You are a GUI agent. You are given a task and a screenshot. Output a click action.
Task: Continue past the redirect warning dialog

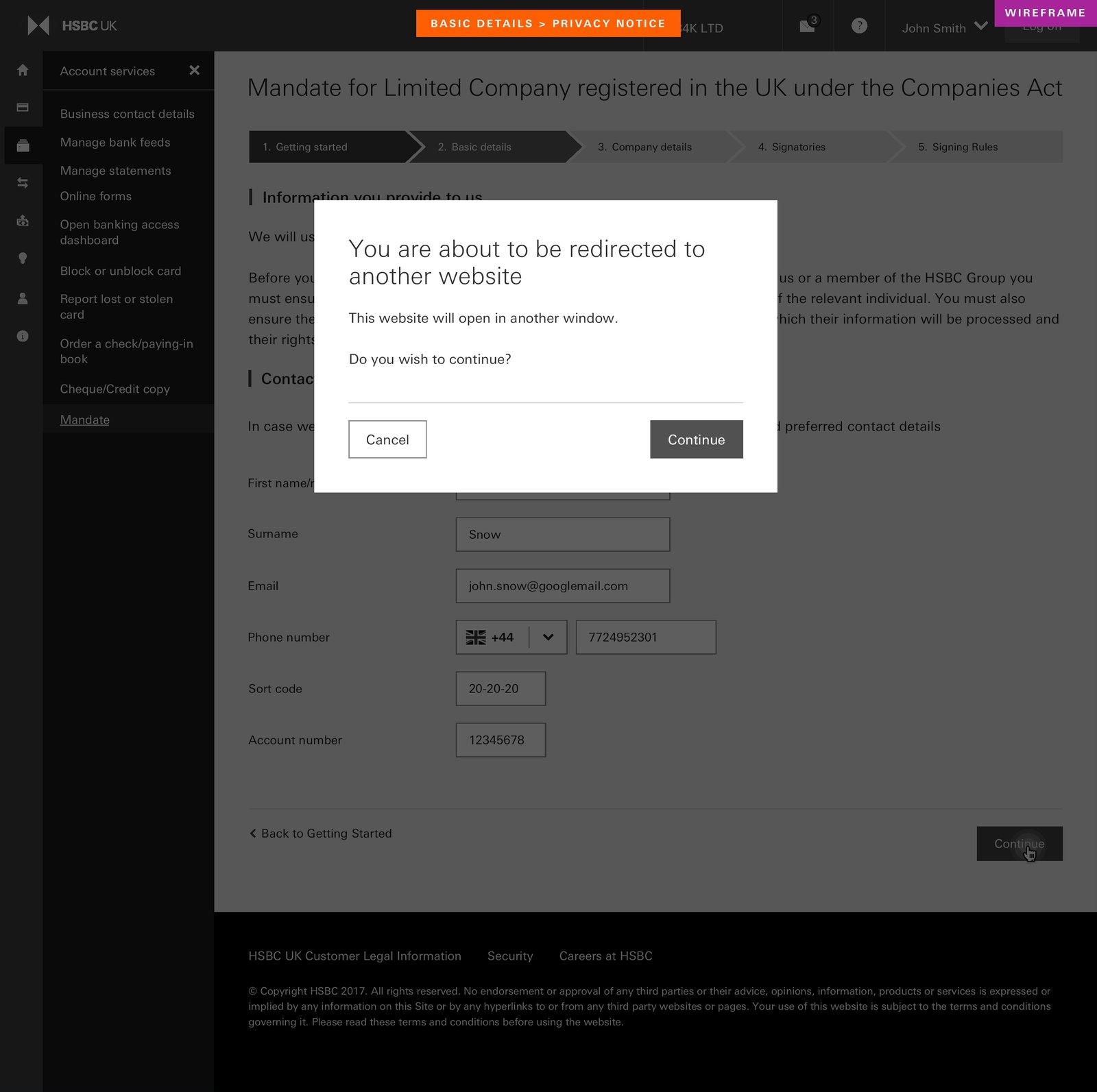coord(696,439)
